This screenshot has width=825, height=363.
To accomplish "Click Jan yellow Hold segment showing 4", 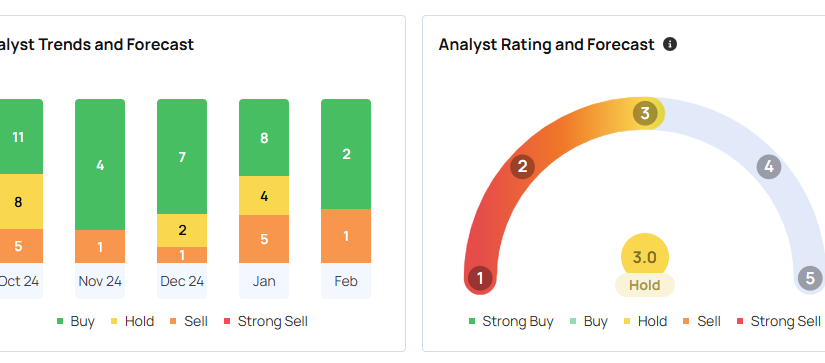I will [264, 196].
